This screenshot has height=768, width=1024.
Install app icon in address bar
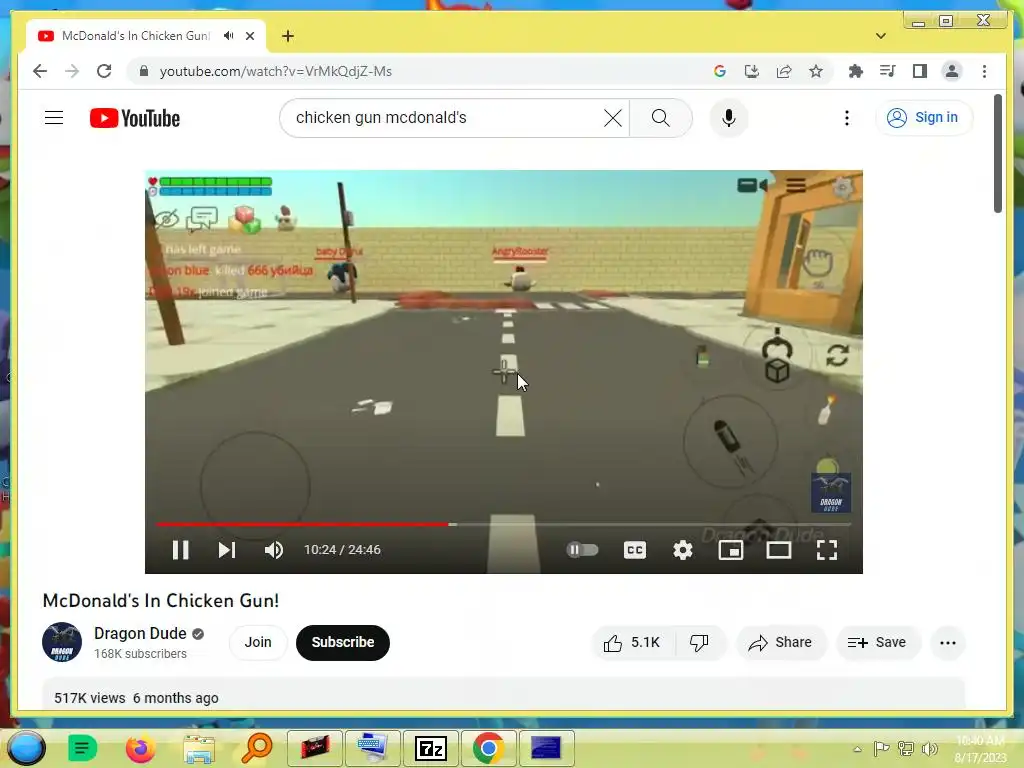click(x=752, y=71)
